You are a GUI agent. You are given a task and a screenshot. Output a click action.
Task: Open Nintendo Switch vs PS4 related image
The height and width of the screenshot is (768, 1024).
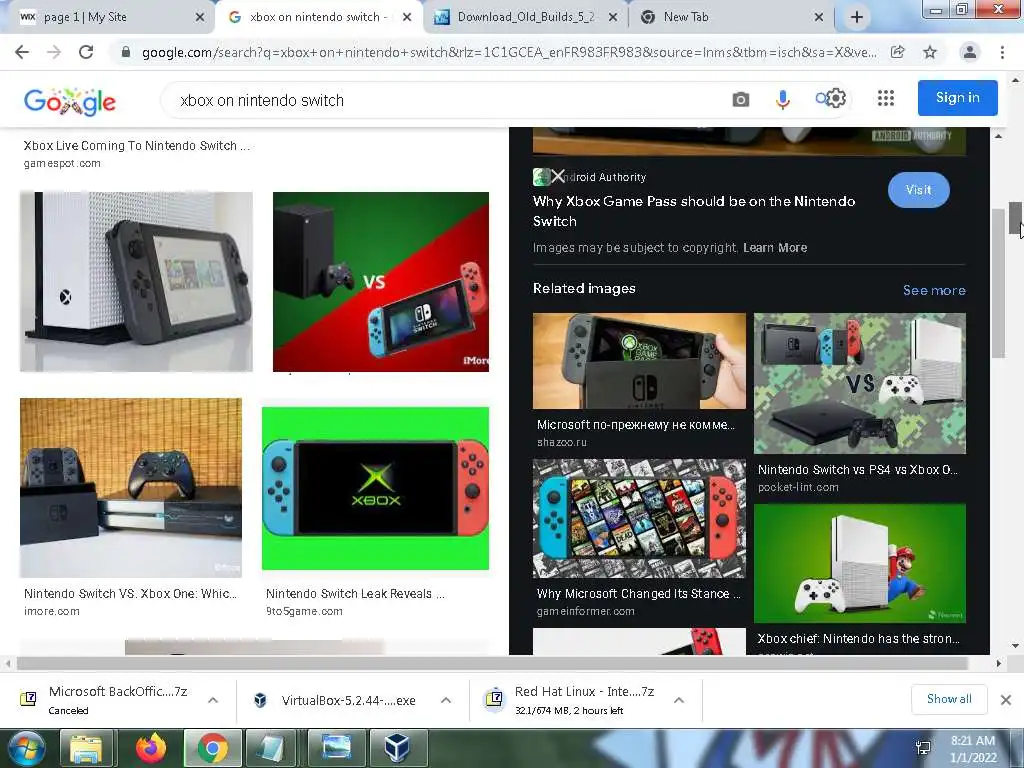click(859, 383)
